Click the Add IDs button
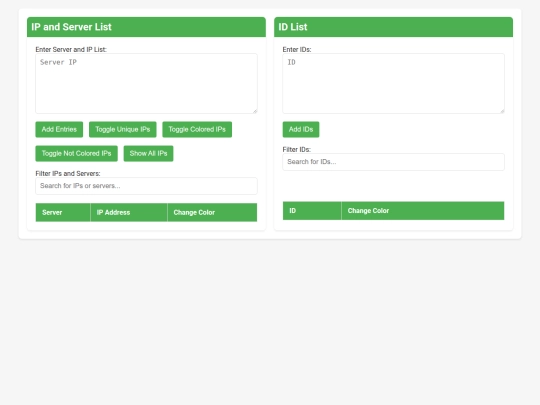This screenshot has height=405, width=540. pos(301,129)
